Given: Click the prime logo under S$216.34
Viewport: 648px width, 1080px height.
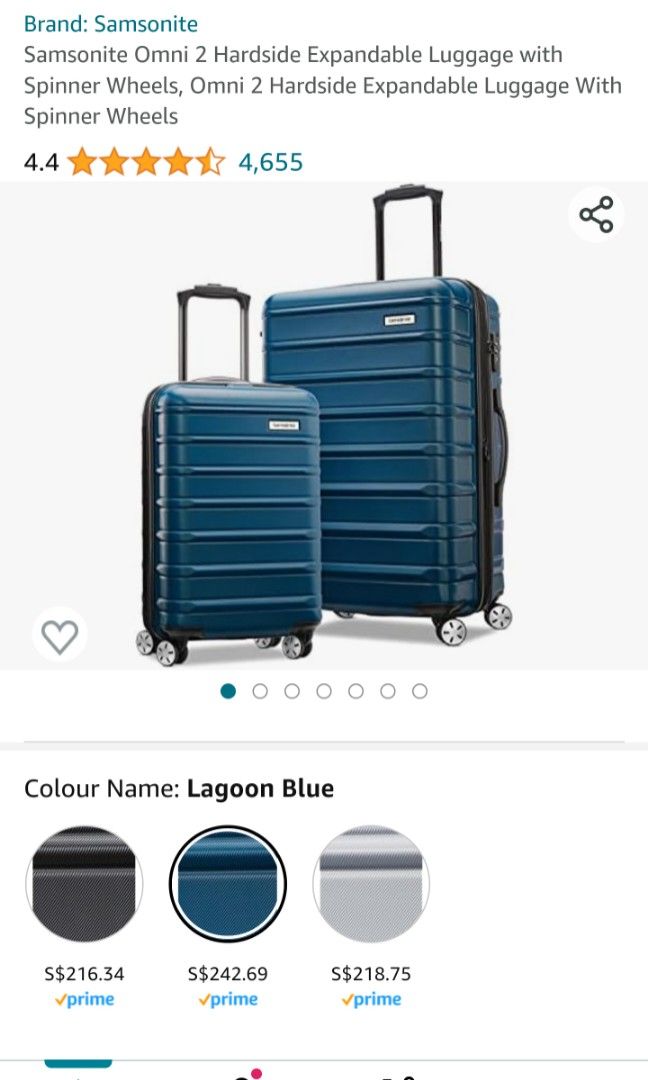Looking at the screenshot, I should 84,999.
